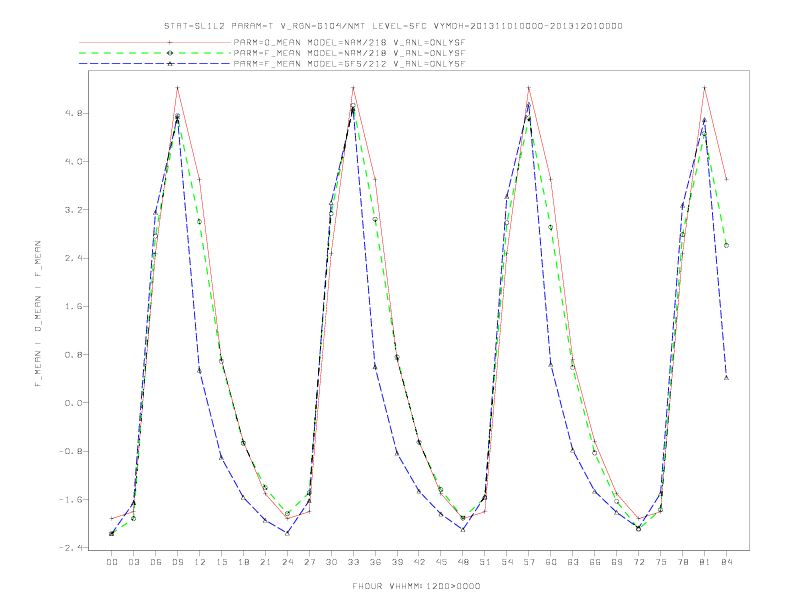
Task: Click the 15 forecast hour tick label
Action: pos(221,562)
